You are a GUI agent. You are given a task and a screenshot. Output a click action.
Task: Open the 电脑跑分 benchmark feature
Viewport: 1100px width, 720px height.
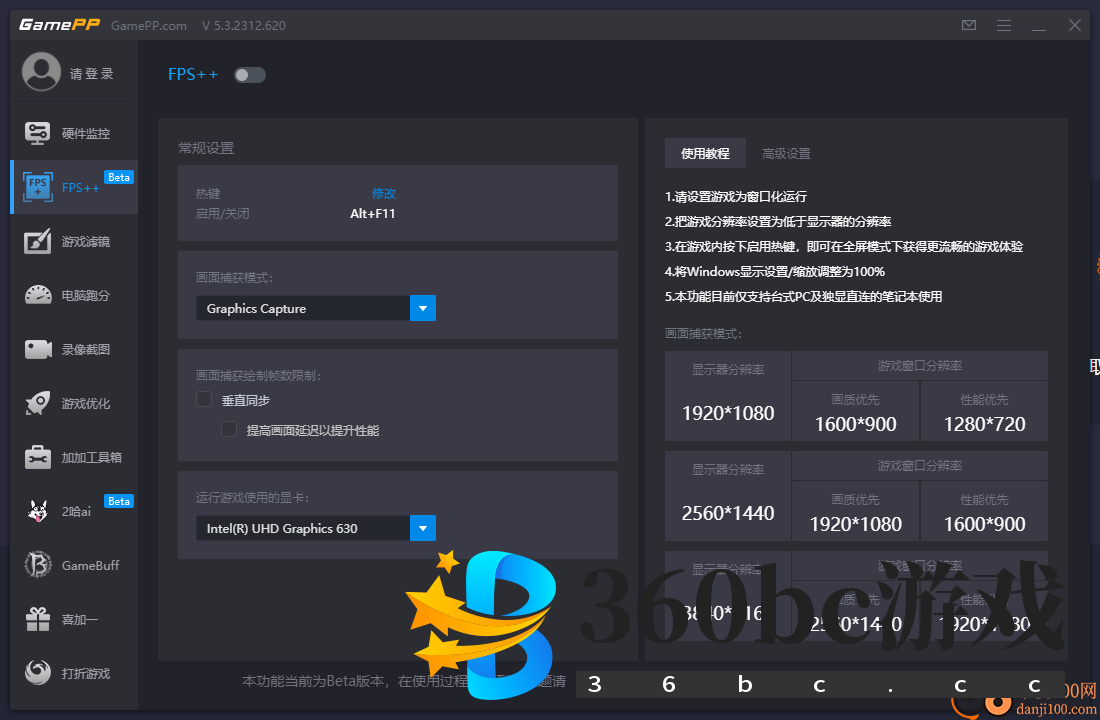[x=73, y=294]
